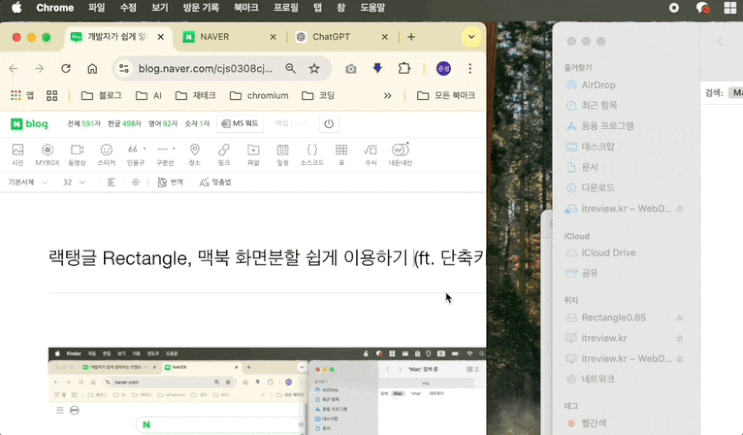Image resolution: width=743 pixels, height=435 pixels.
Task: Open the Chrome apps grid (앱) shortcut
Action: coord(22,96)
